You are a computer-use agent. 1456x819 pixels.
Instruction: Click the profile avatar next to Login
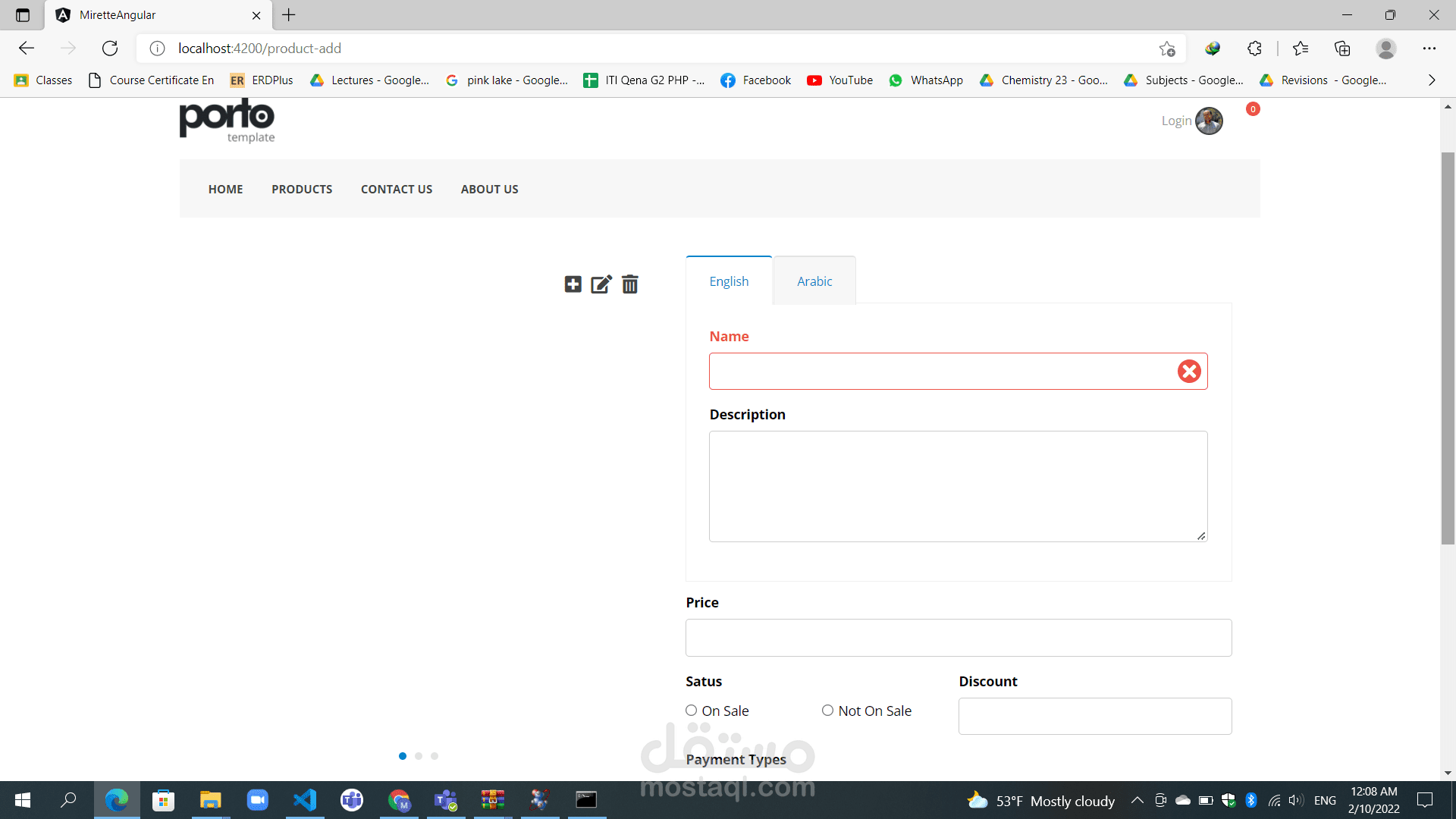pos(1209,121)
